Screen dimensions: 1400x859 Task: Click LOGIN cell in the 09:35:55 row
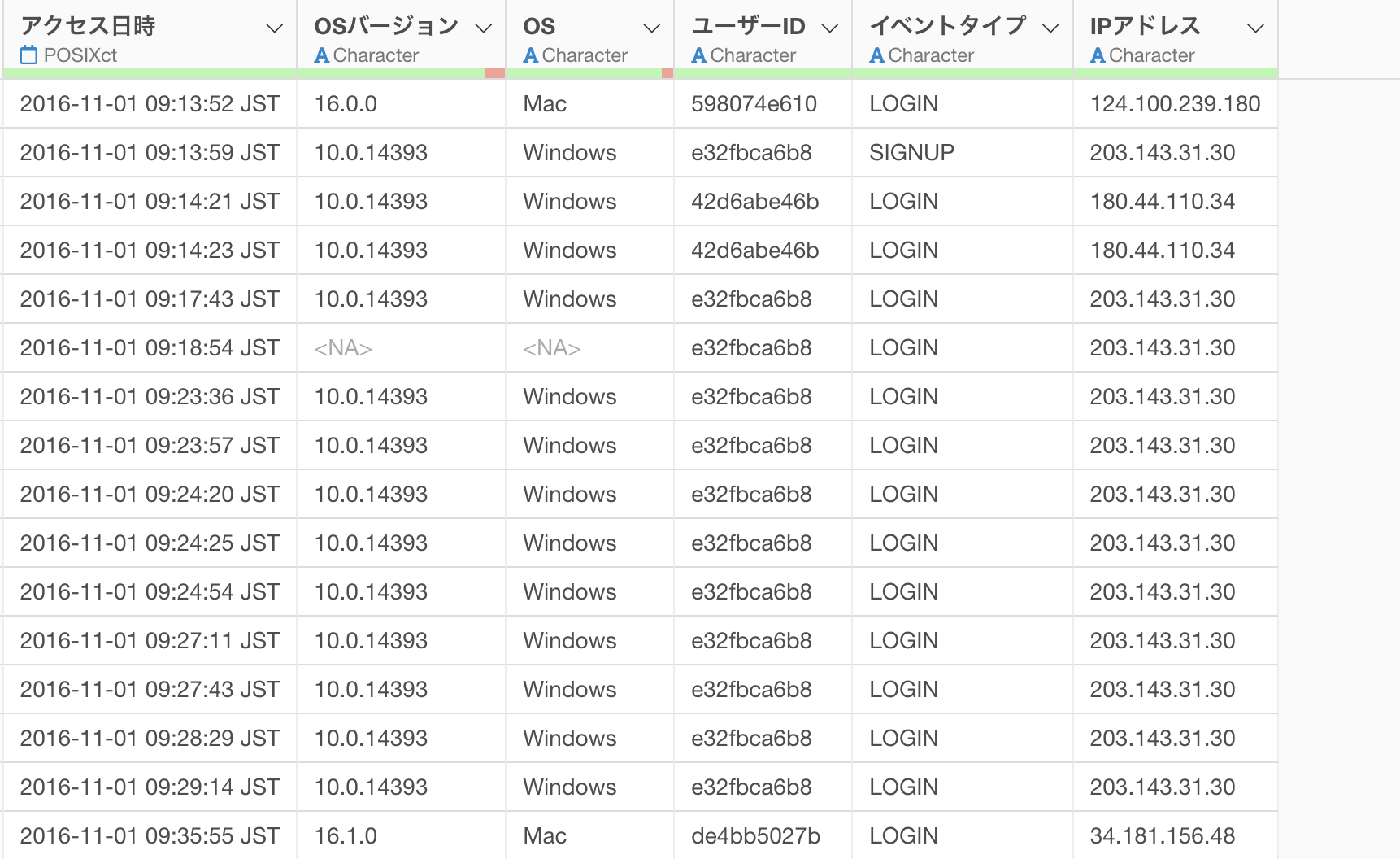963,835
